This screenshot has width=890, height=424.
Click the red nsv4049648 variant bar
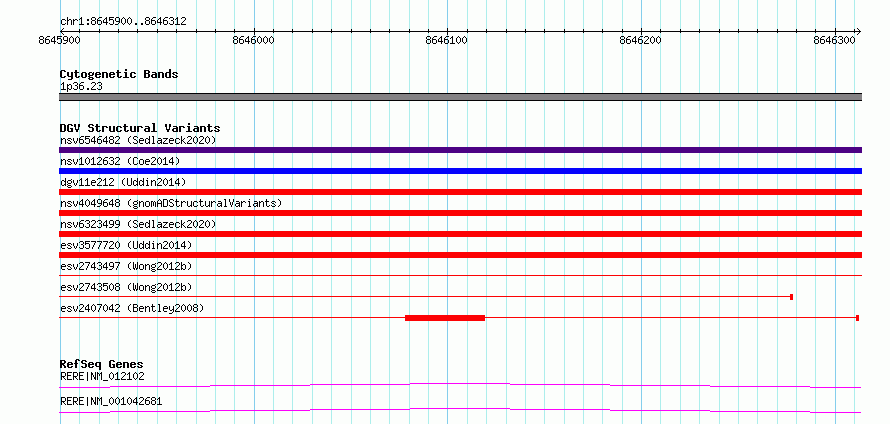[460, 213]
